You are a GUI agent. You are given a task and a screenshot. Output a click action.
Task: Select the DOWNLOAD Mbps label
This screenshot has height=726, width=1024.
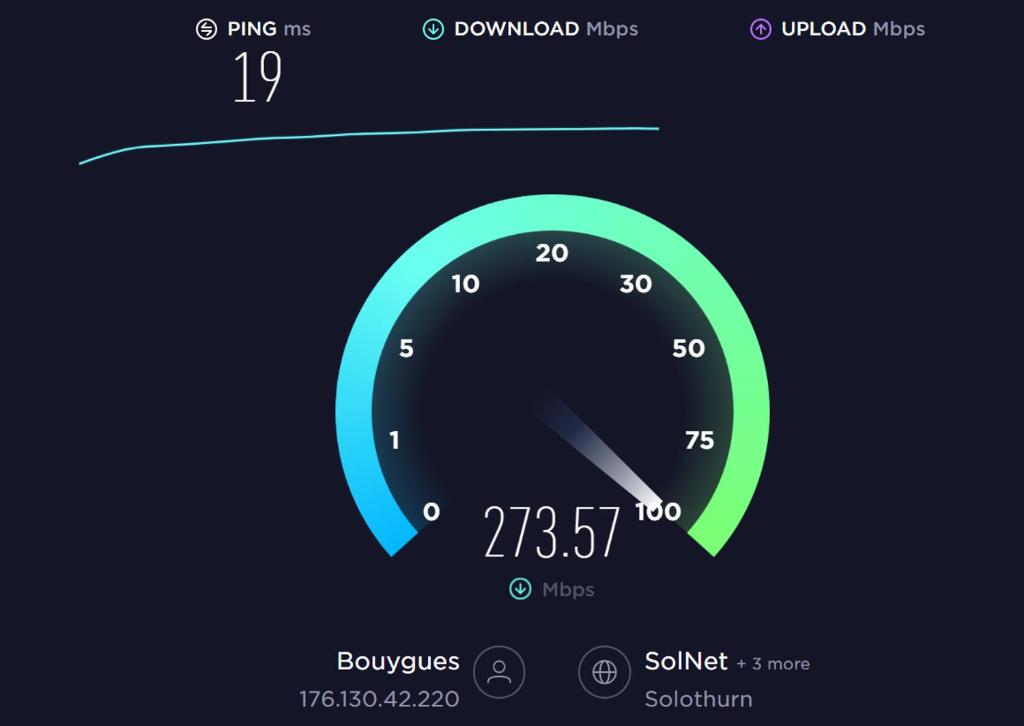click(x=546, y=29)
